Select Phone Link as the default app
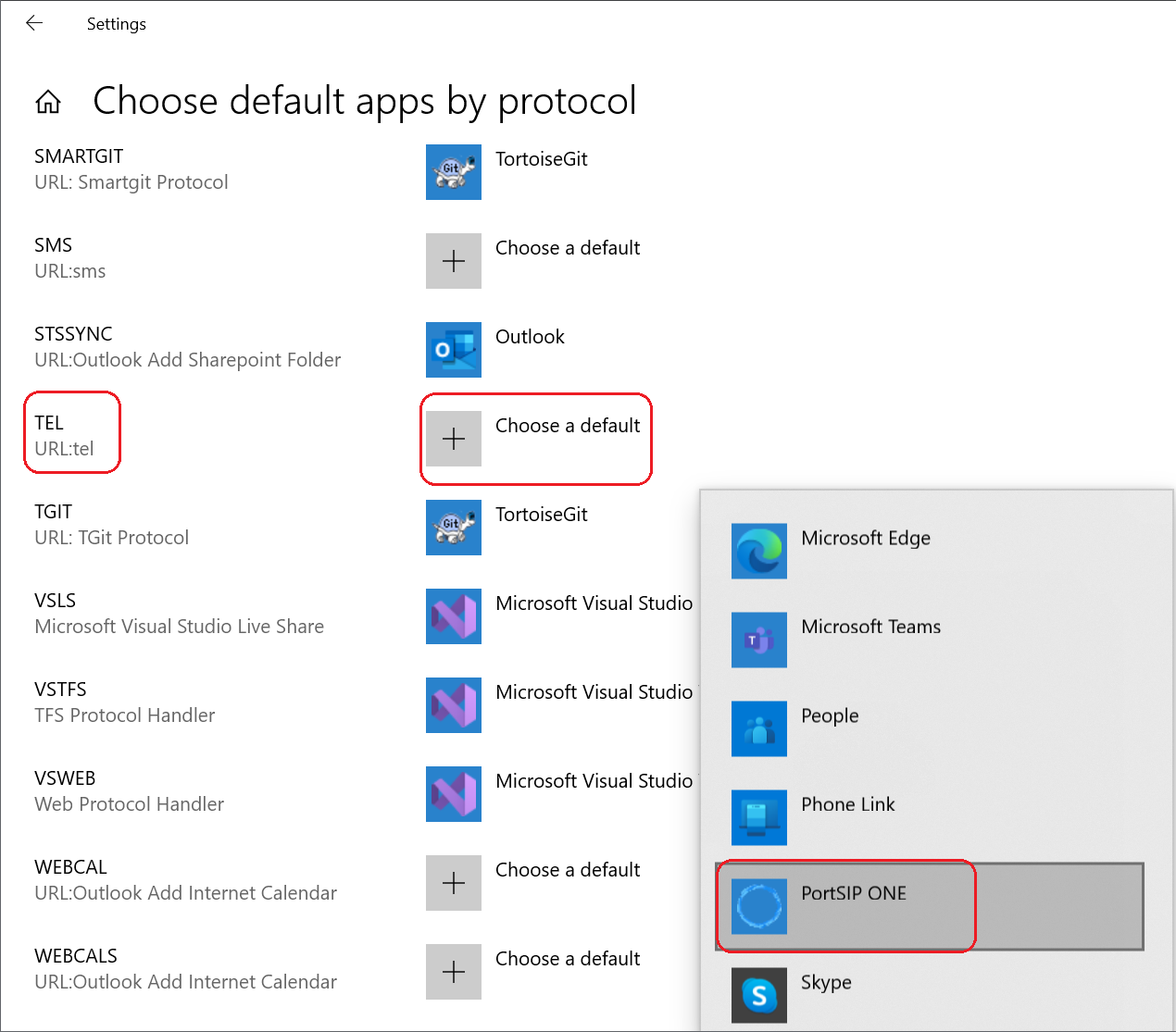This screenshot has height=1032, width=1176. pyautogui.click(x=847, y=805)
